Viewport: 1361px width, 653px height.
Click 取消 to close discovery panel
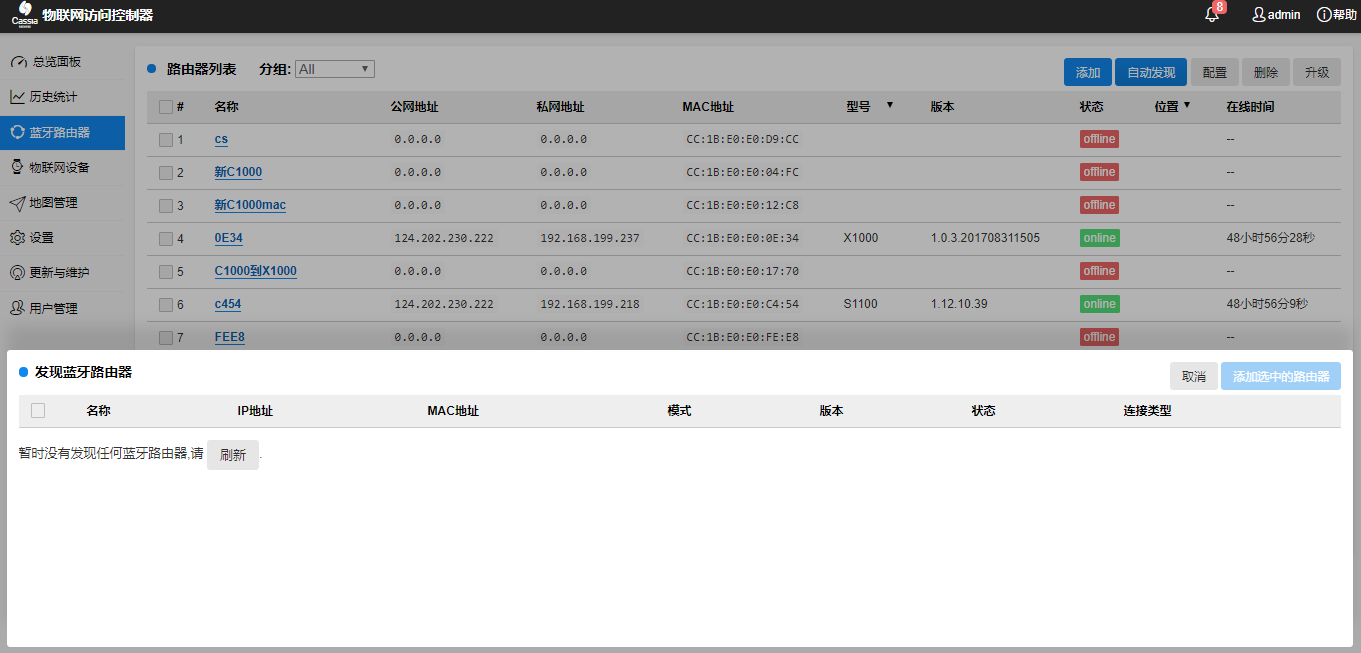1193,377
